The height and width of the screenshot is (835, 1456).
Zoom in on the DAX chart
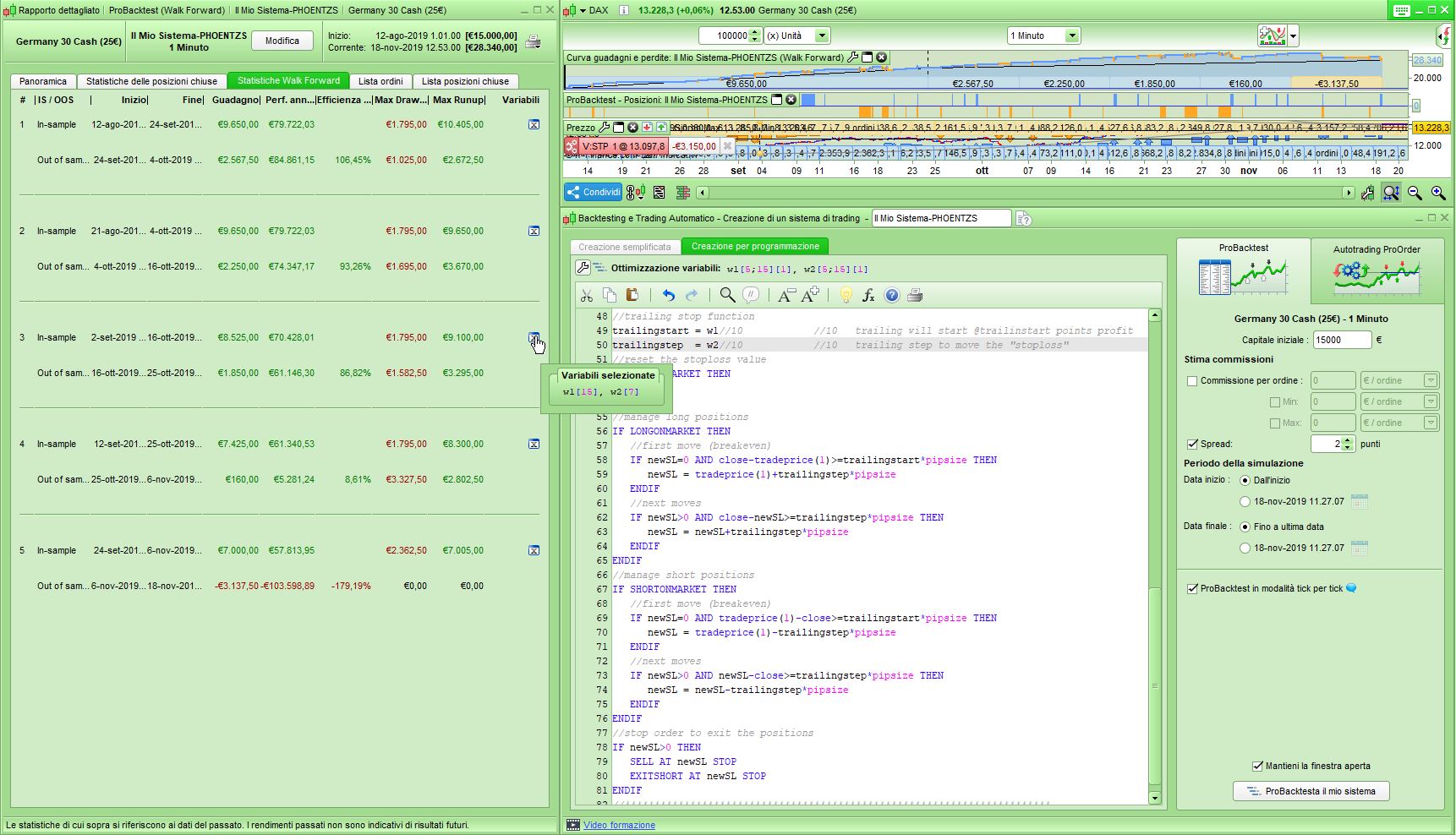1437,193
